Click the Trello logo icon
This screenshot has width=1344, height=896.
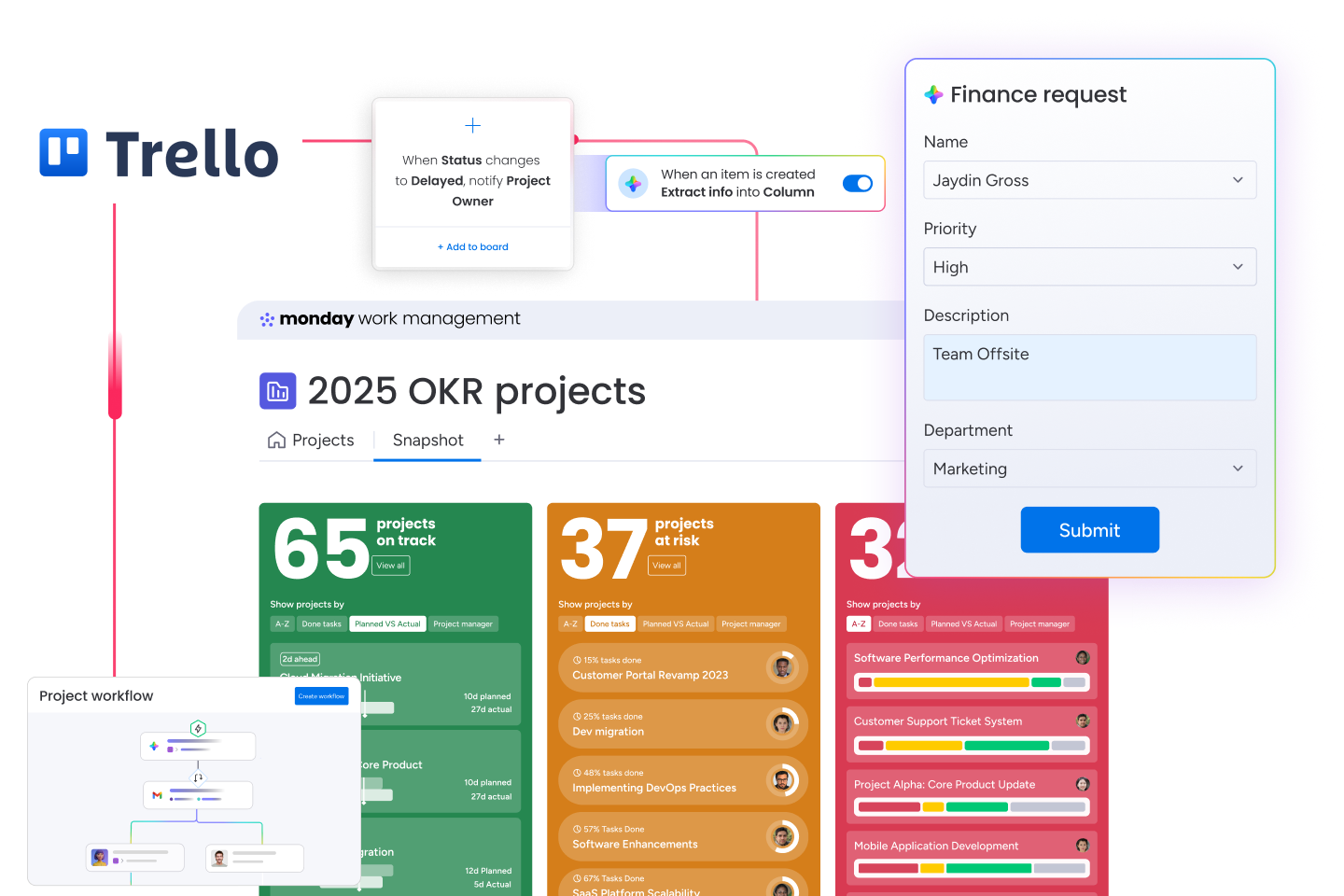click(x=63, y=153)
